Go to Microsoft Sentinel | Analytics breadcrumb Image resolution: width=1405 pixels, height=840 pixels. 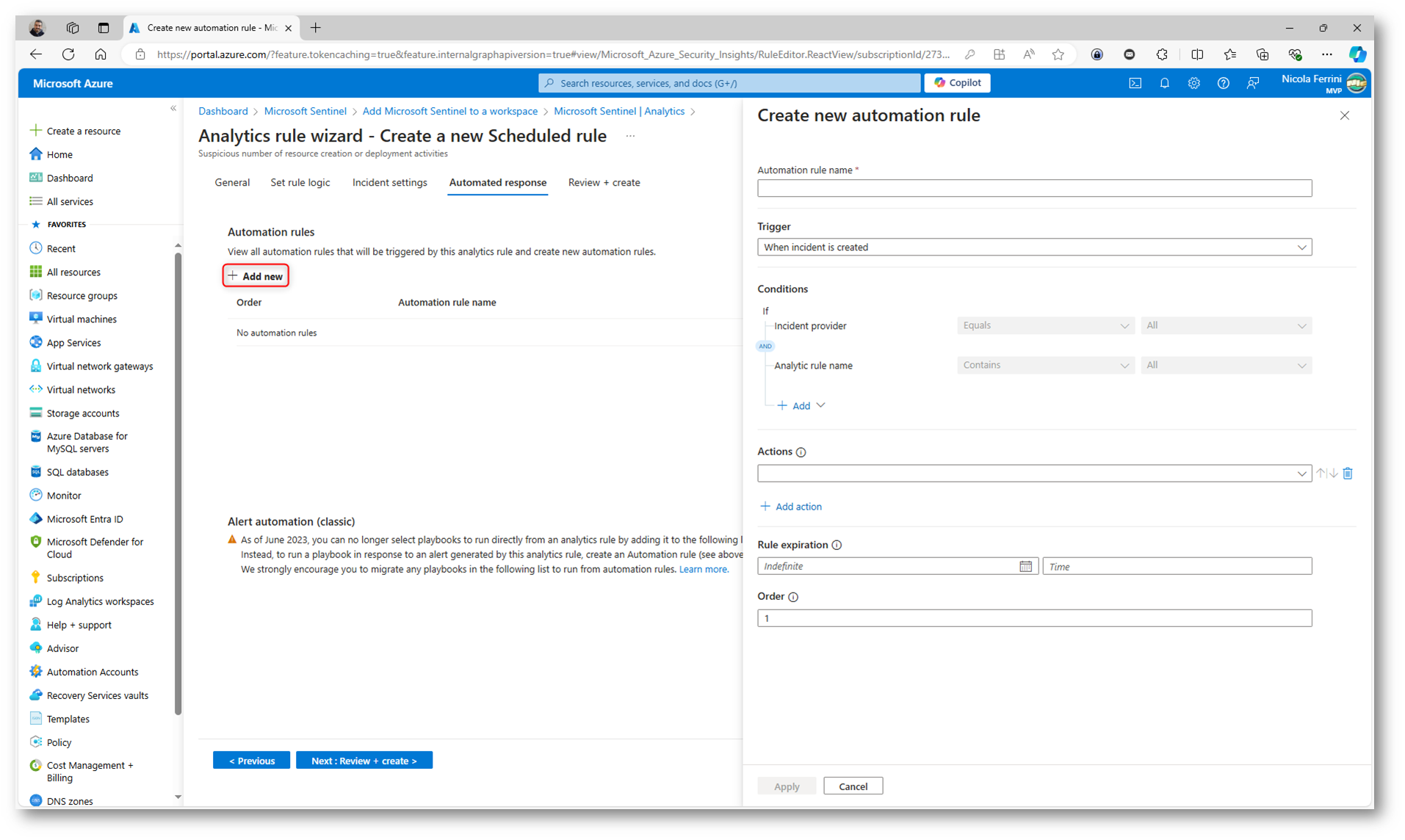coord(618,111)
